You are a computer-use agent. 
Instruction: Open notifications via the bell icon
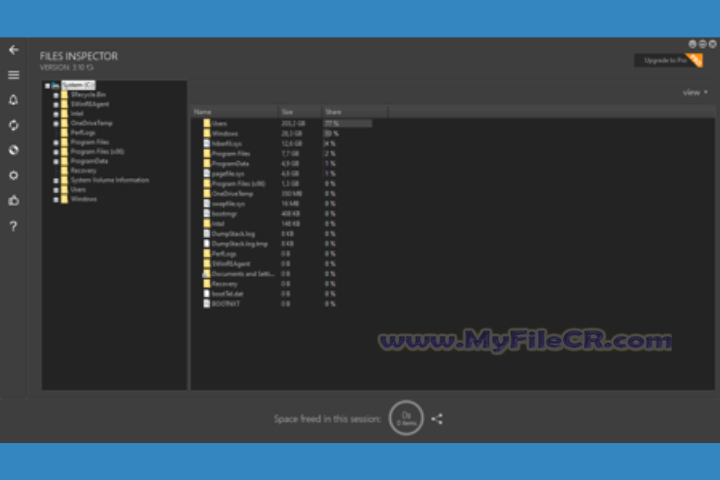[14, 100]
